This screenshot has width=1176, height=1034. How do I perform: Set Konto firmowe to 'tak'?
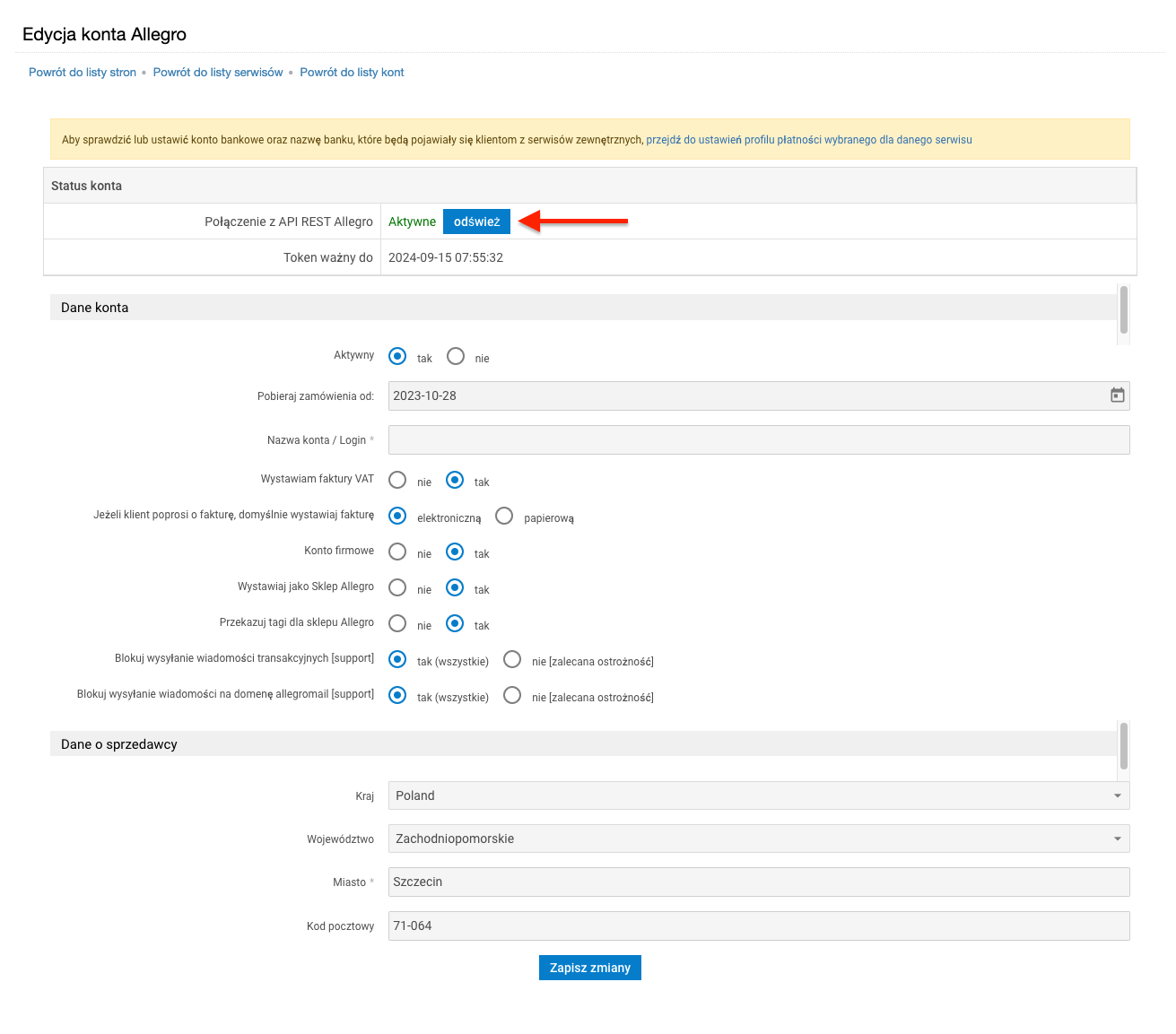[x=455, y=552]
